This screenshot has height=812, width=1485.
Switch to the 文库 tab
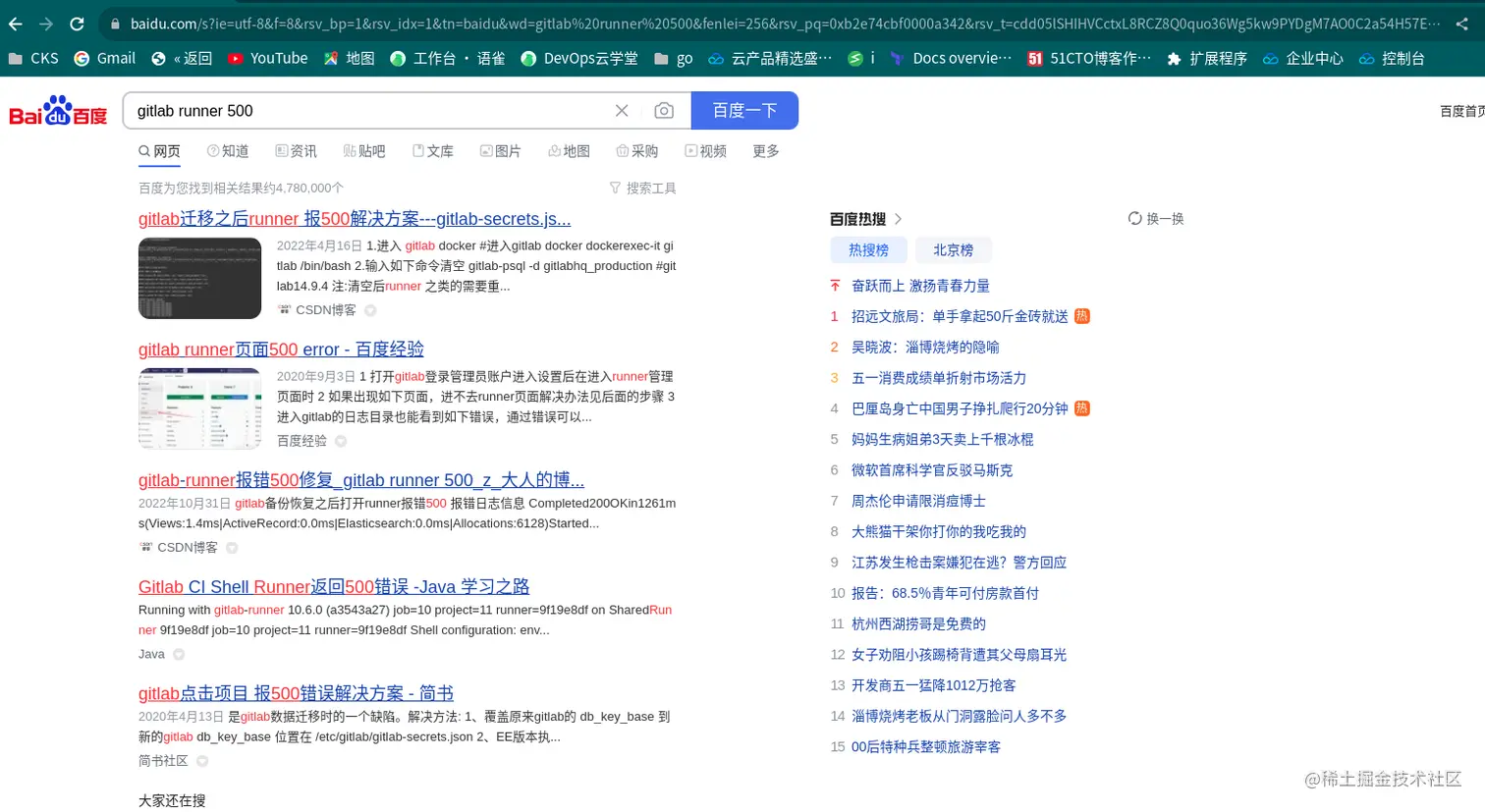coord(432,151)
